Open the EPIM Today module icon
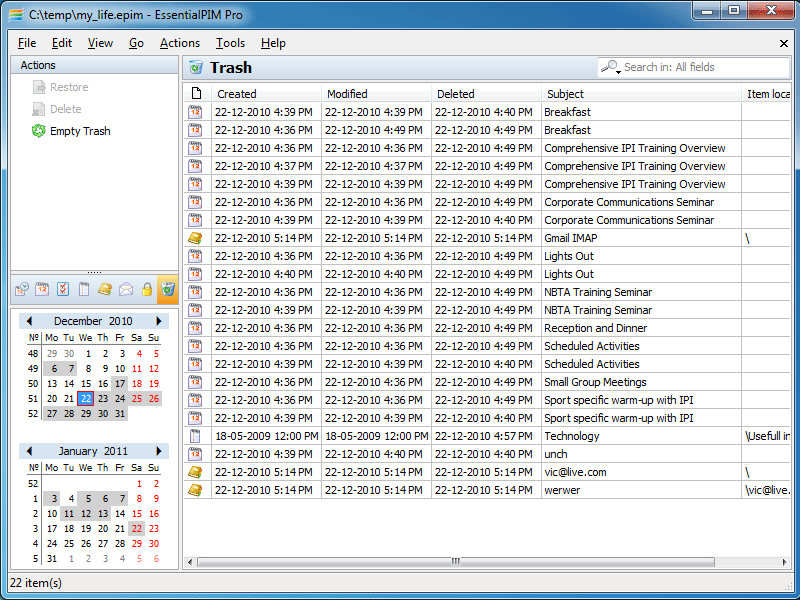 pos(22,290)
